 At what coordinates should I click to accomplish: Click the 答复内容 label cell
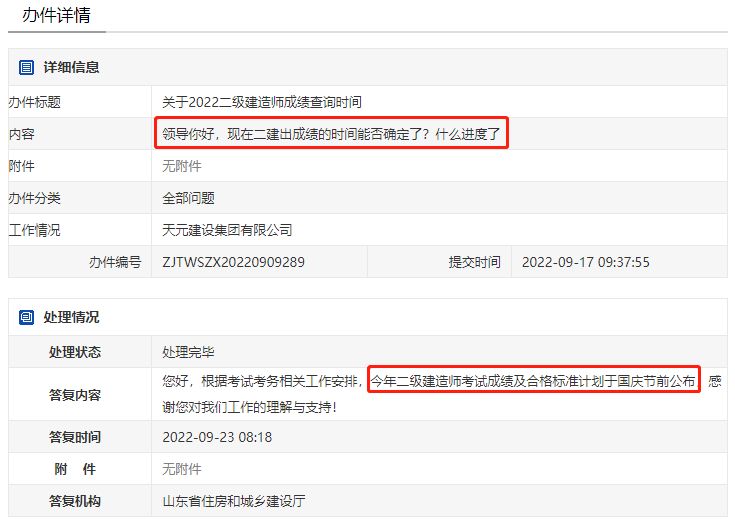pyautogui.click(x=75, y=394)
